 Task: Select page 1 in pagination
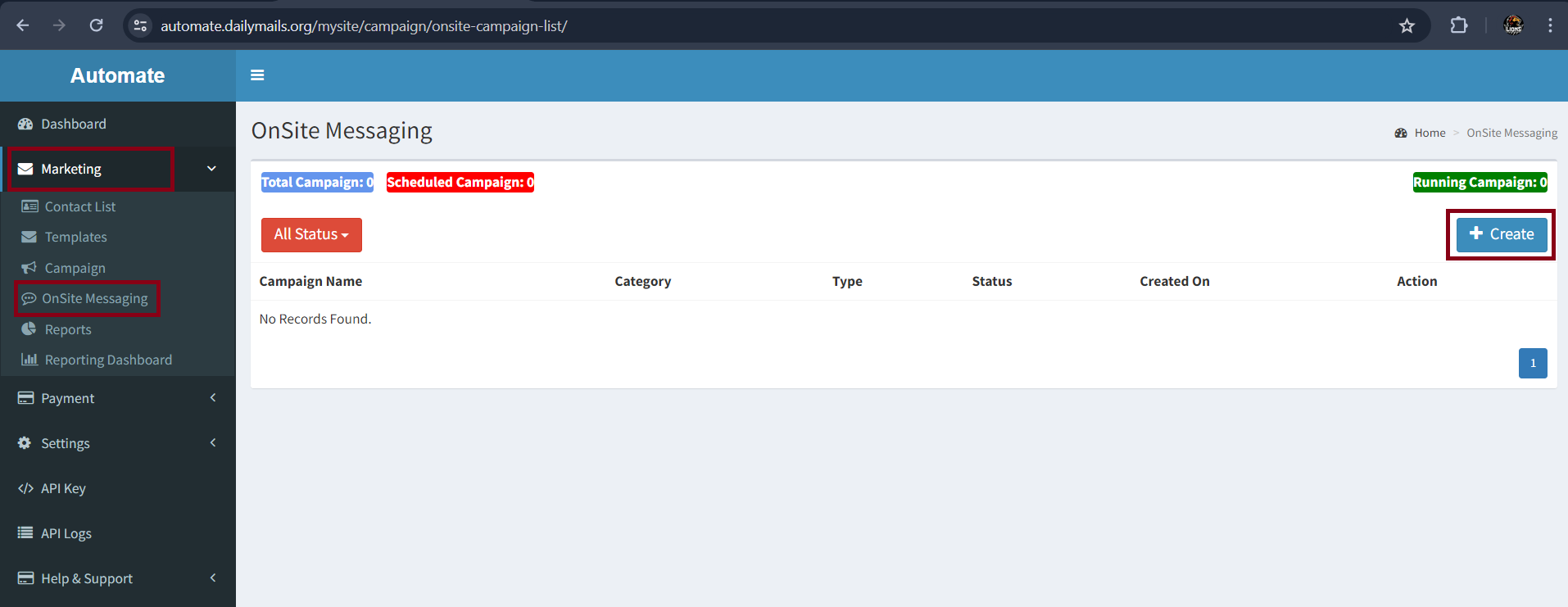1532,363
